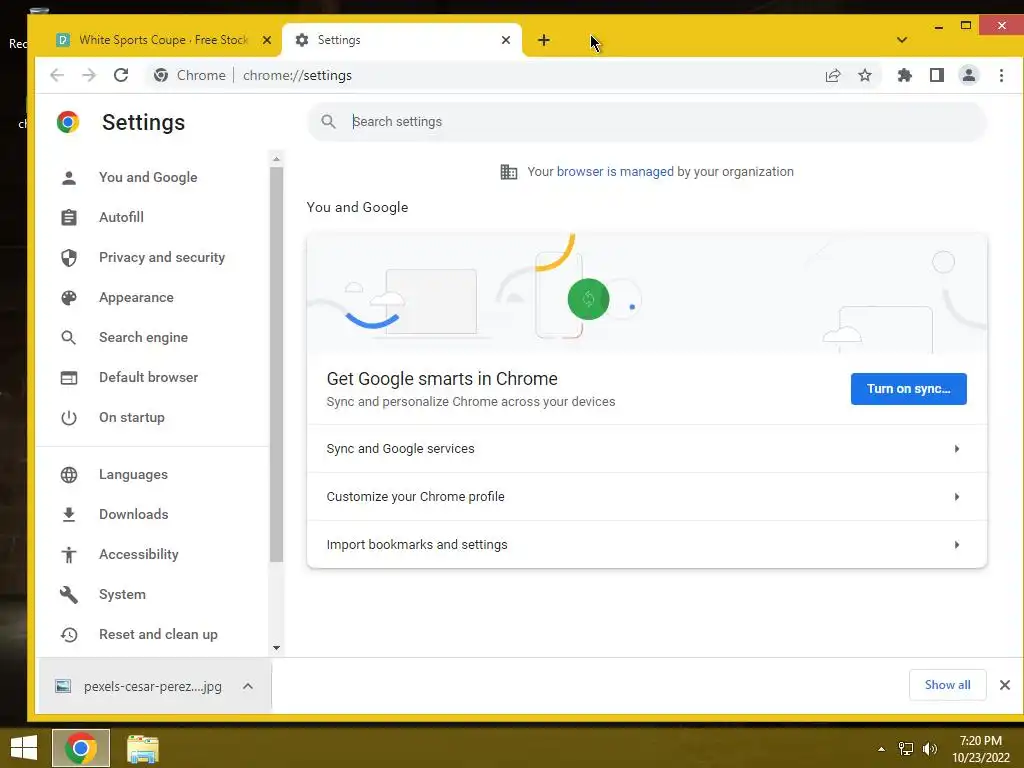The height and width of the screenshot is (768, 1024).
Task: Open network icon in system tray
Action: (x=906, y=748)
